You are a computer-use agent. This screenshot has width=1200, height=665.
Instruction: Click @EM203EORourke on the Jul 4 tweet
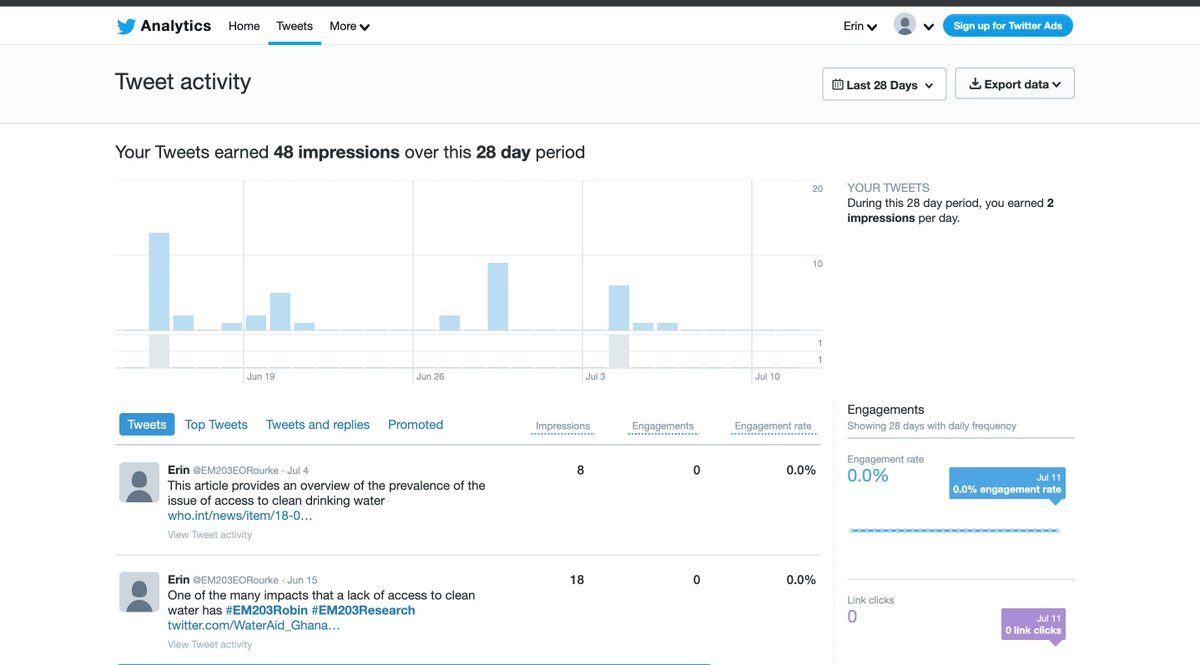(237, 470)
